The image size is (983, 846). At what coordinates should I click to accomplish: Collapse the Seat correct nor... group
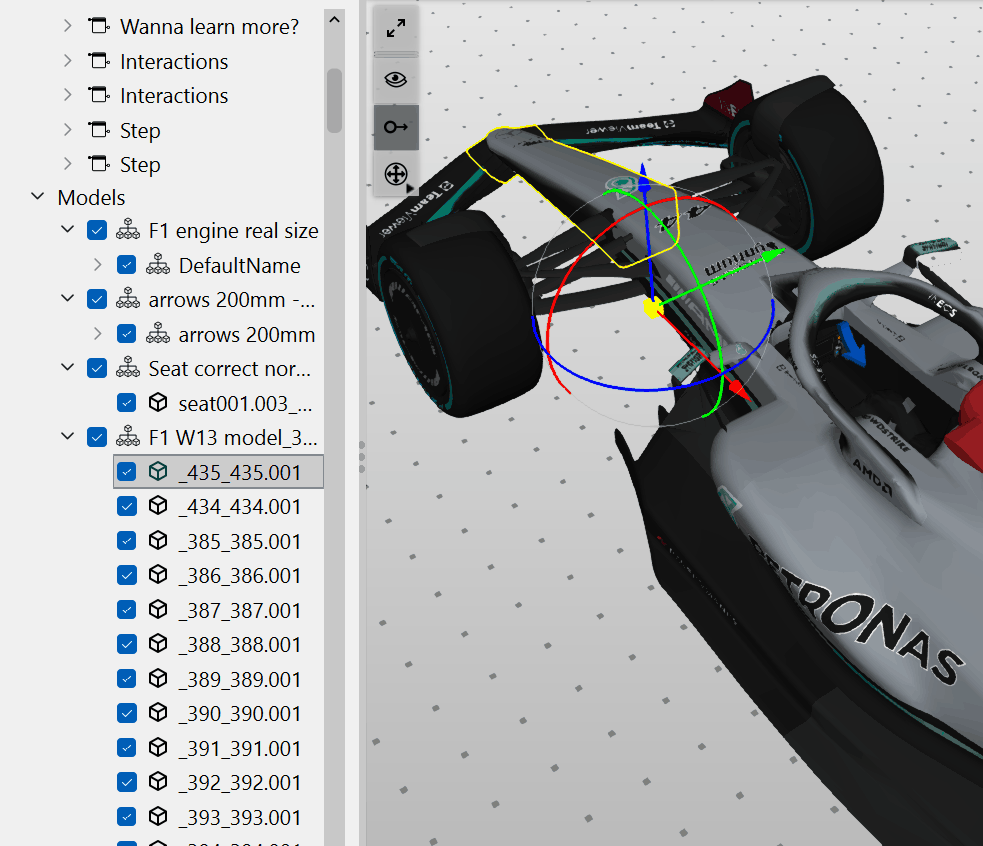(67, 367)
